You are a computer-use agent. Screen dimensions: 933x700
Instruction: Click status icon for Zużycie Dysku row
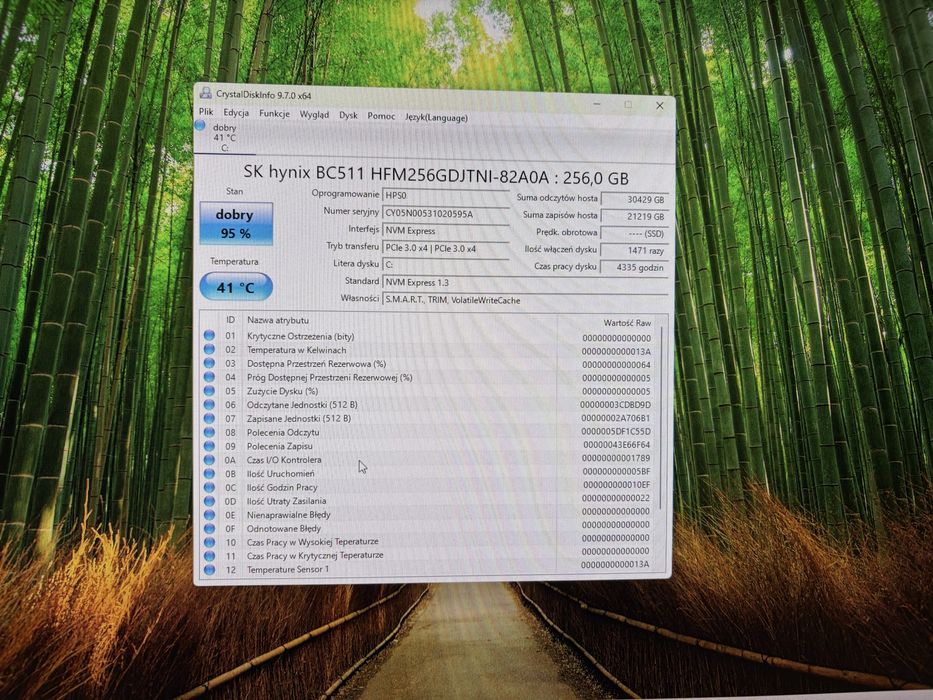209,390
